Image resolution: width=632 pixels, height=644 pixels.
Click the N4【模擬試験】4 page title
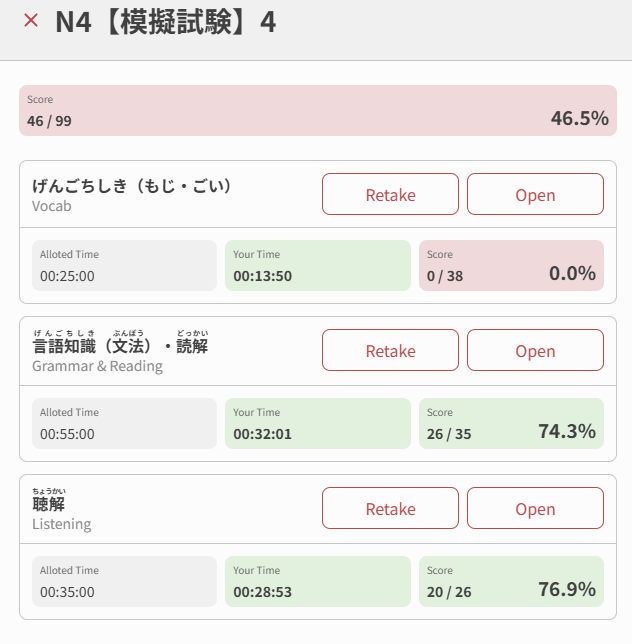pos(165,22)
